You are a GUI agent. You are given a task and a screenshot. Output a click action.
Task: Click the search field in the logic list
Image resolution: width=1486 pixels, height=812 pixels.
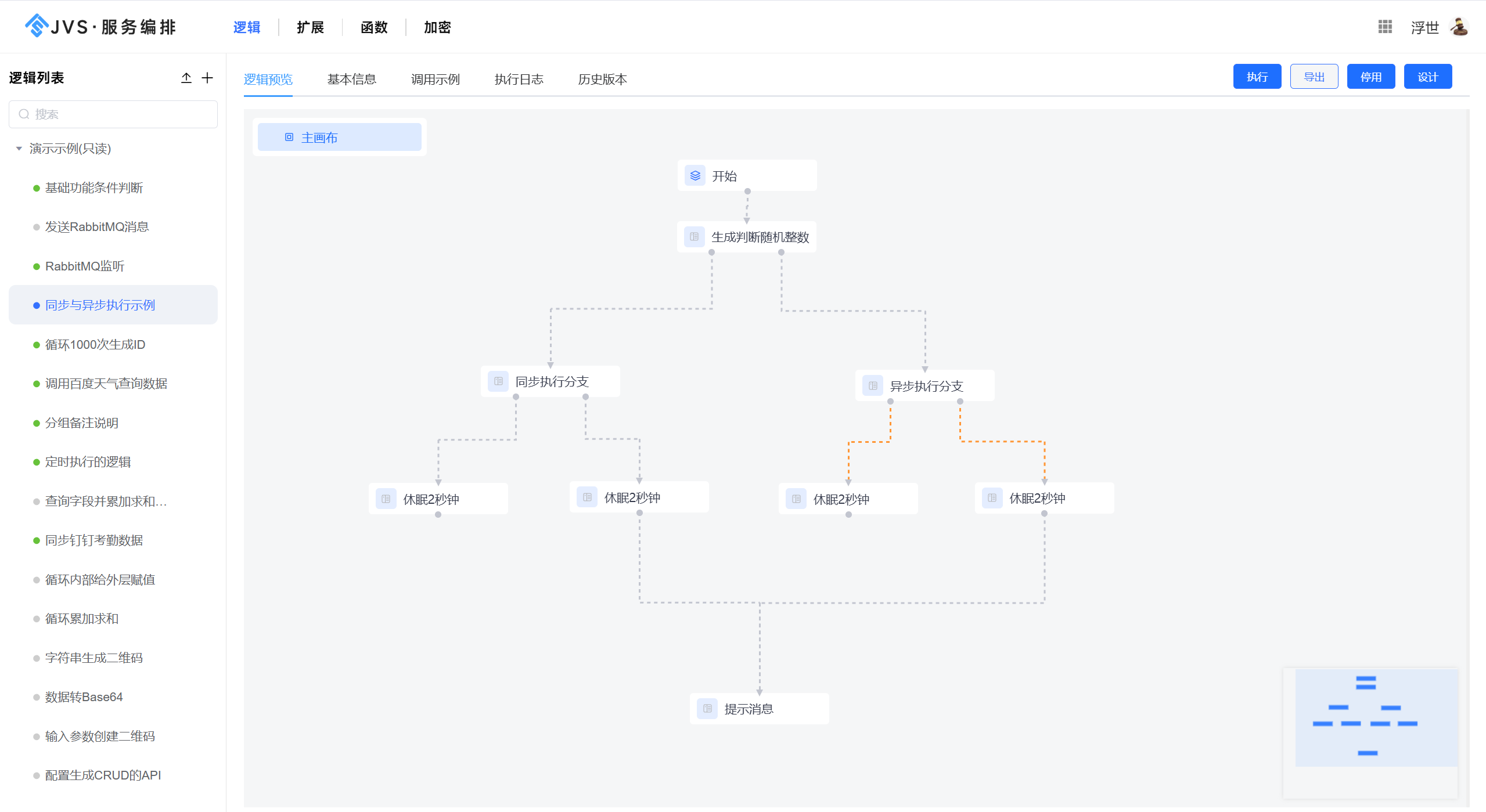coord(113,114)
